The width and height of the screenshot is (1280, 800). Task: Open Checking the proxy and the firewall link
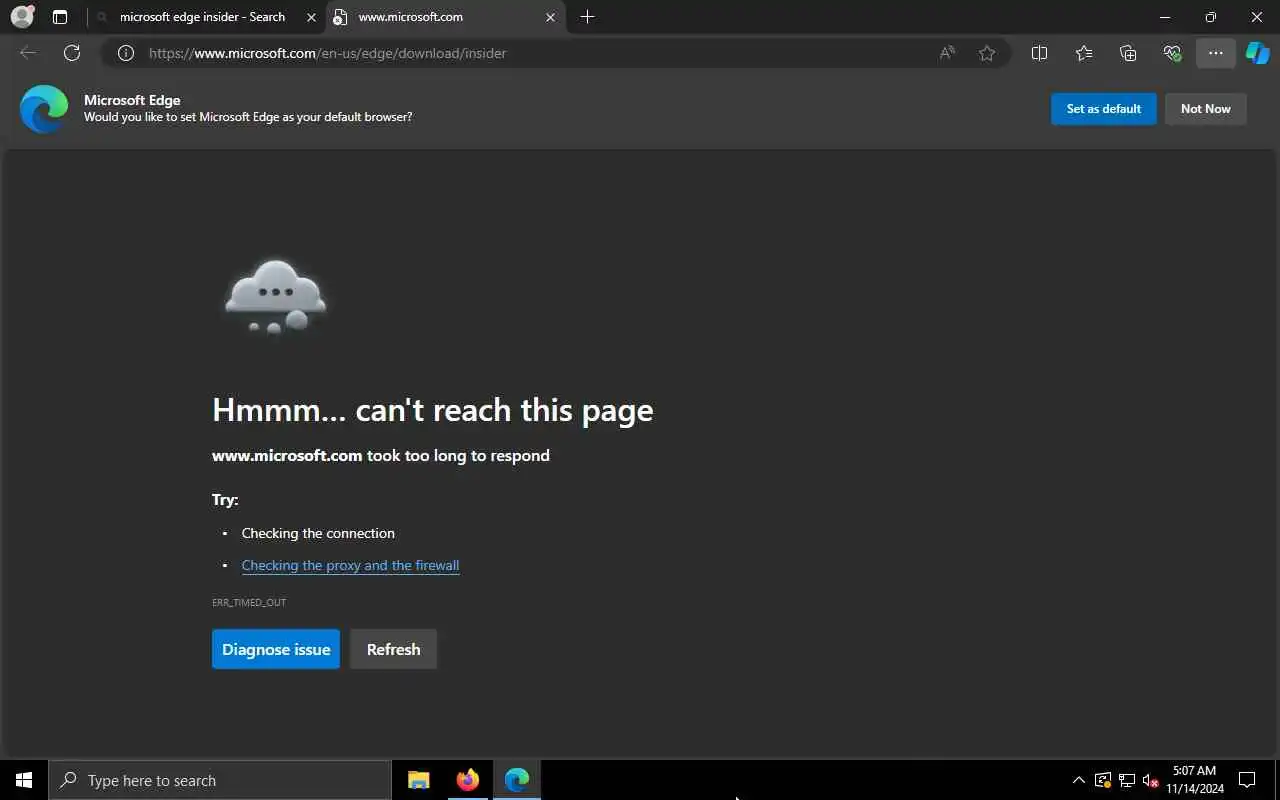tap(350, 565)
